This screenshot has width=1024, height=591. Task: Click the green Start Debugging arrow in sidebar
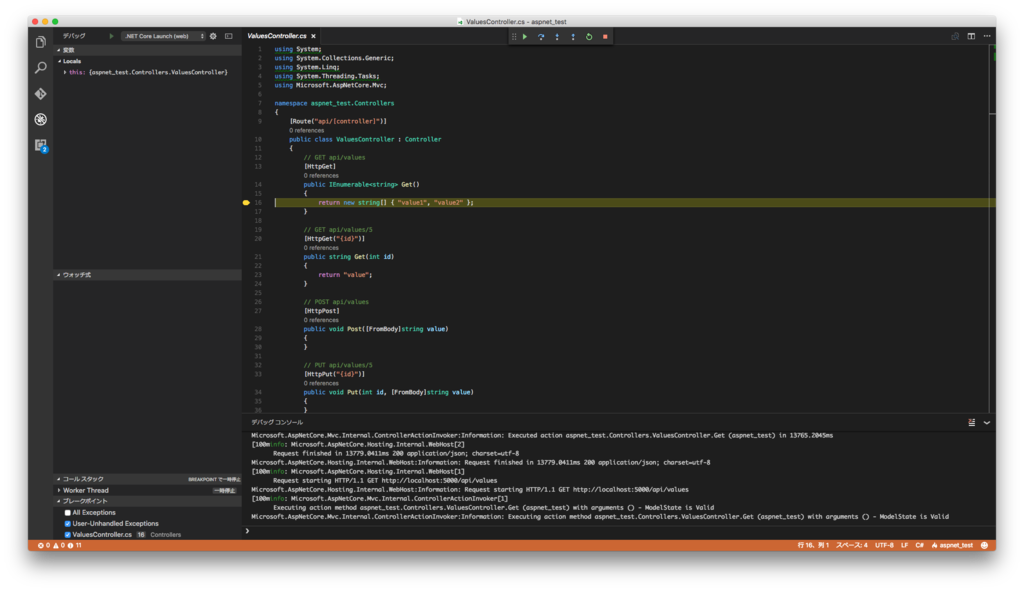pos(111,36)
